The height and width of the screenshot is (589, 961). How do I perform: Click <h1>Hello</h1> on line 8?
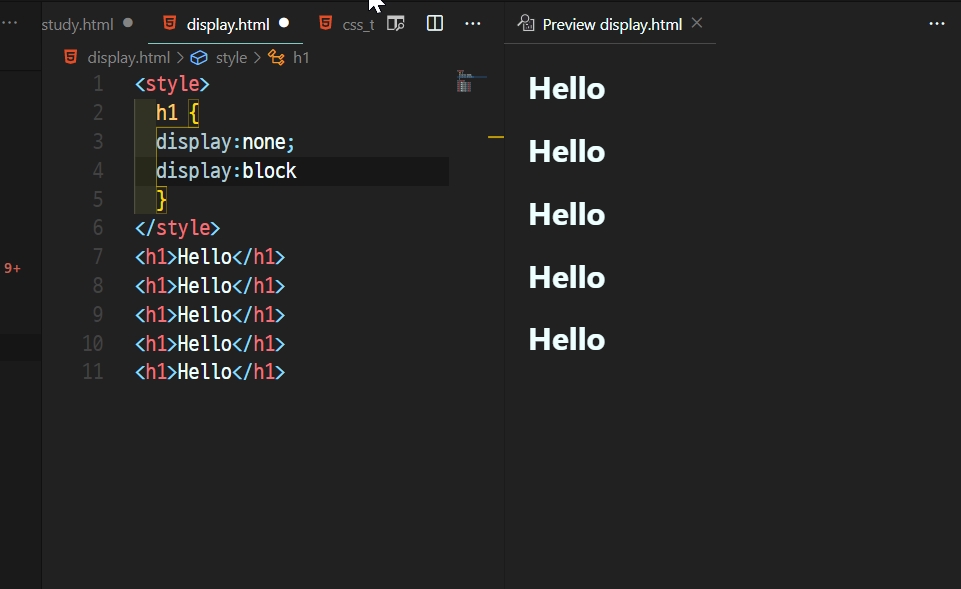point(210,286)
